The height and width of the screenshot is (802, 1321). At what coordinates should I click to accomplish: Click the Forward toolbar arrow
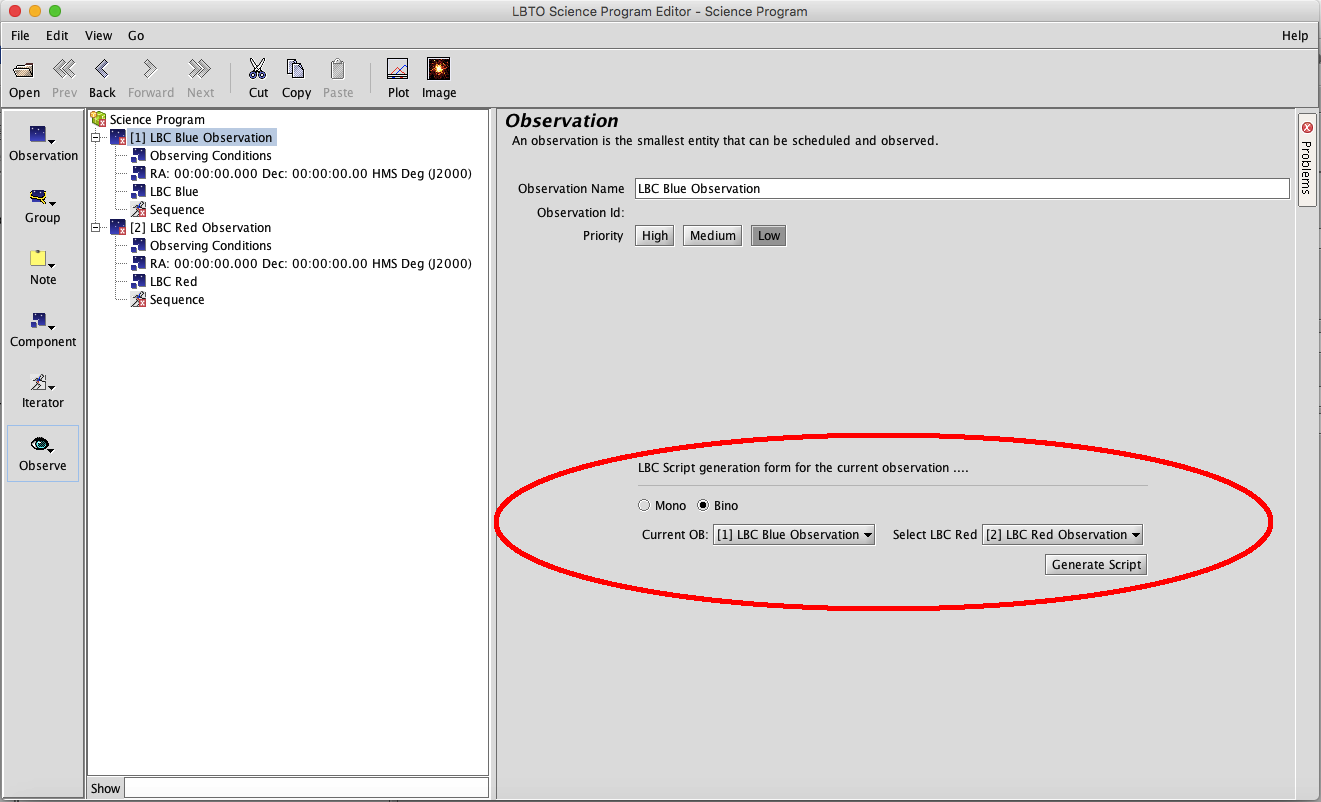(x=150, y=69)
